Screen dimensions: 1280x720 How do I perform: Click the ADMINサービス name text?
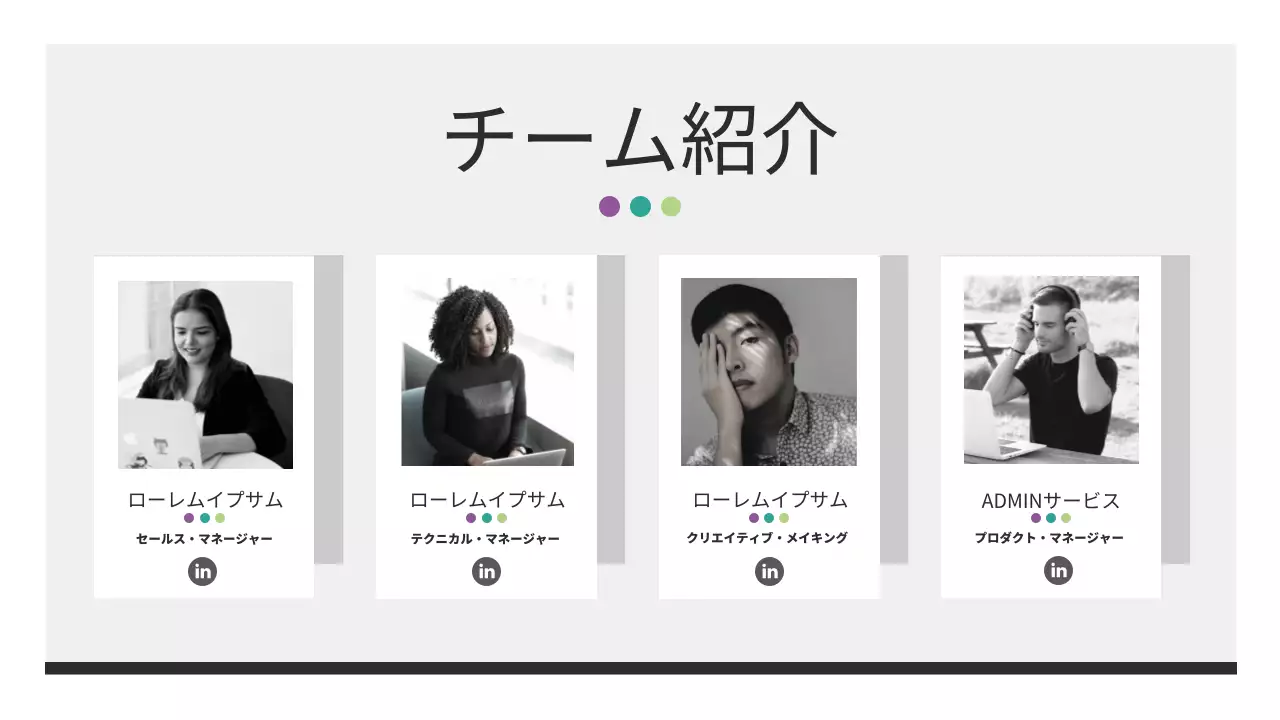point(1051,501)
